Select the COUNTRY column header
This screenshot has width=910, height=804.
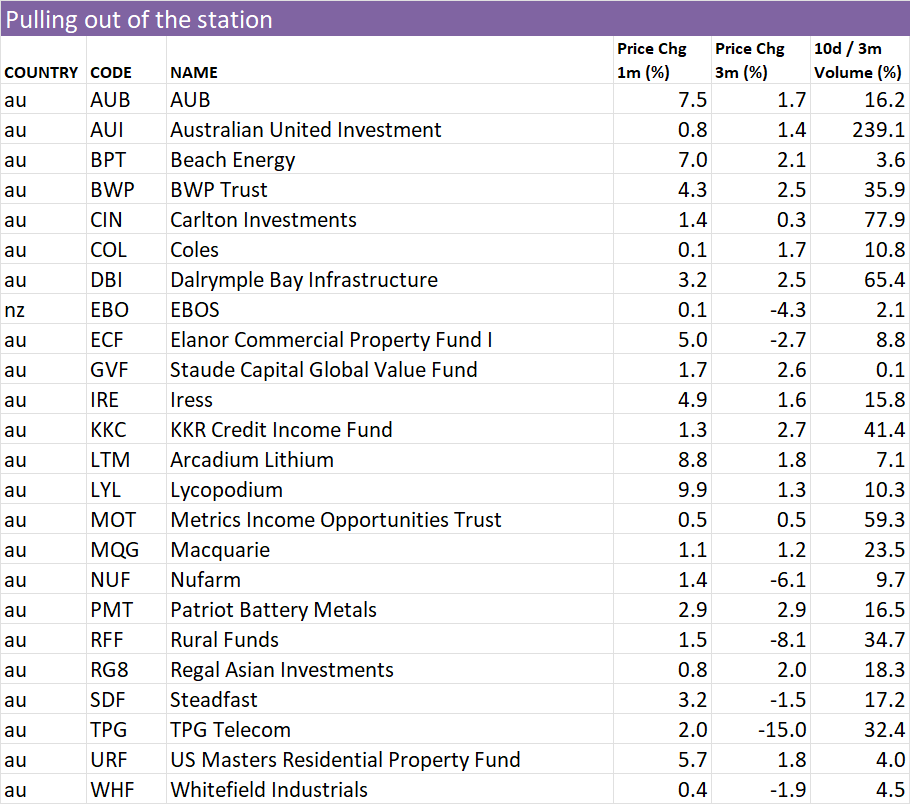click(41, 73)
